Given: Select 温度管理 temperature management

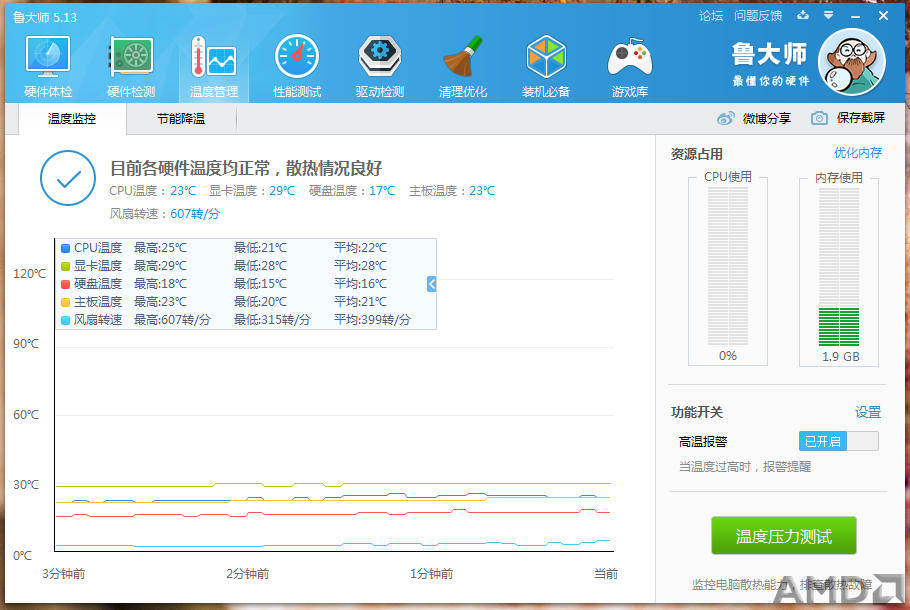Looking at the screenshot, I should click(x=214, y=67).
